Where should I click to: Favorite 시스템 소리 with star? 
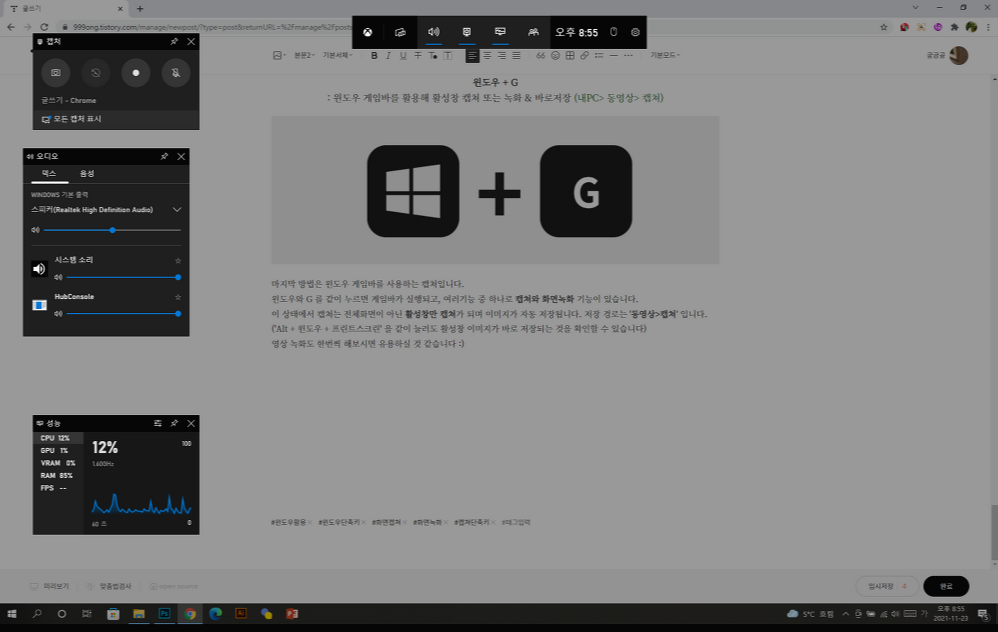(178, 260)
